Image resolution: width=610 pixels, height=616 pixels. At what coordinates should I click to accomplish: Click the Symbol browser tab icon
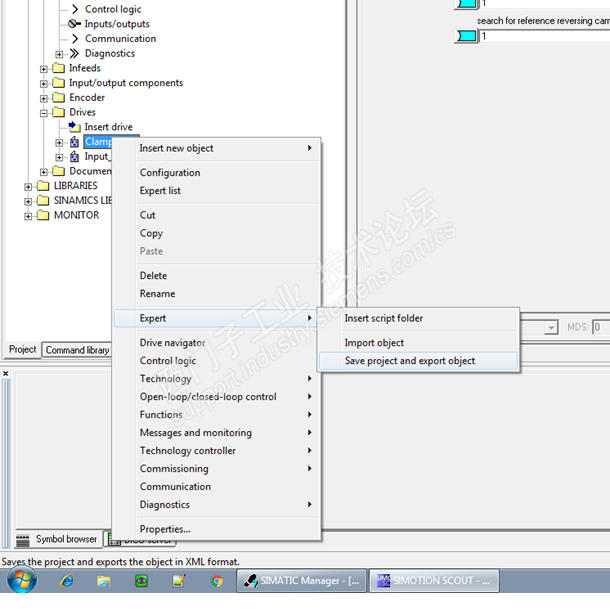point(23,540)
